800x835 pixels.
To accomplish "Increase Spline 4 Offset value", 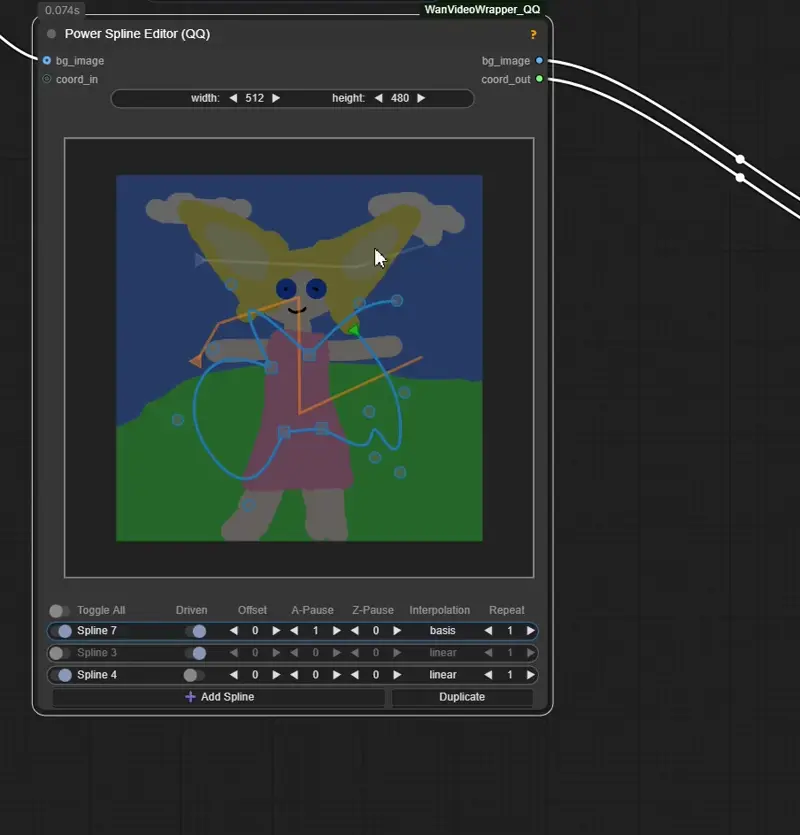I will [x=276, y=675].
